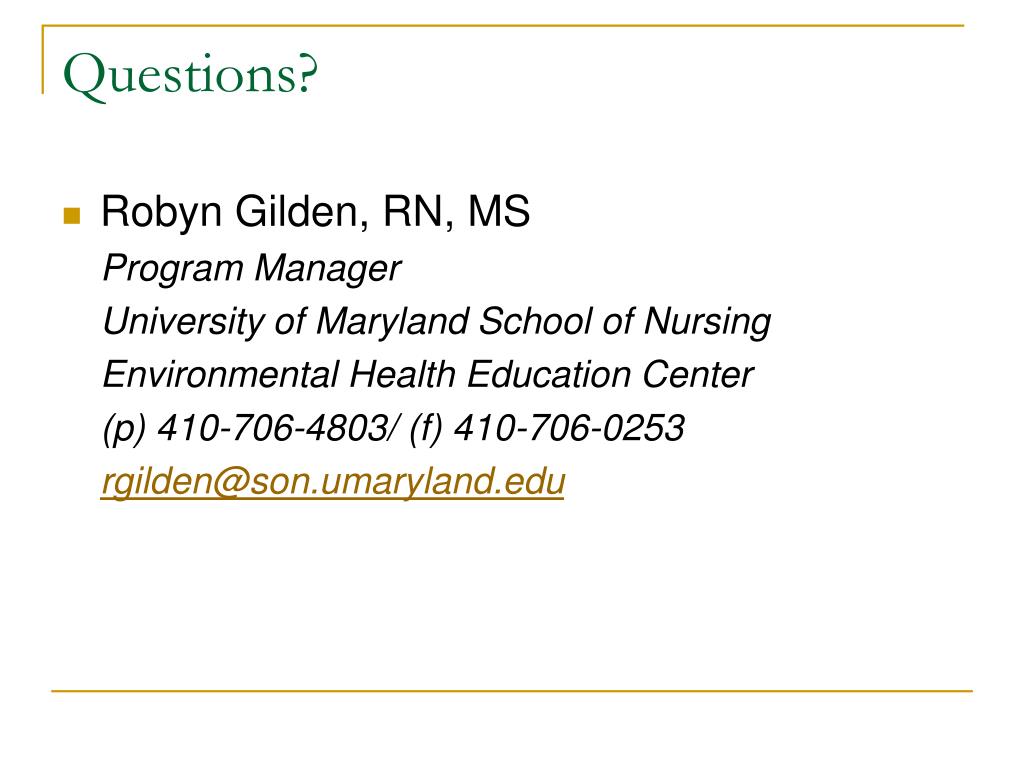Select the 'Questions?' slide title

190,75
